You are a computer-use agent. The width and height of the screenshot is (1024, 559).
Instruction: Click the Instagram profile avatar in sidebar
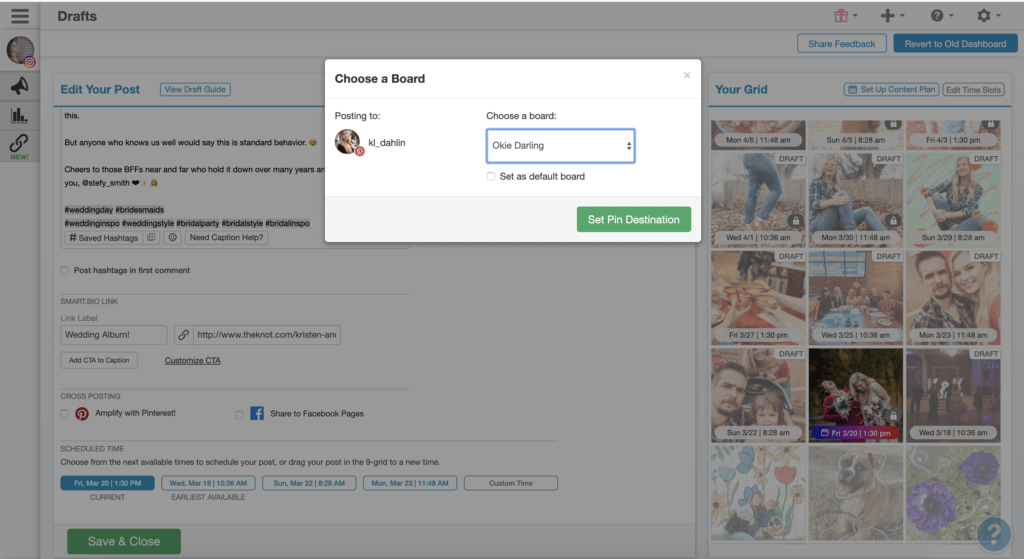point(20,50)
